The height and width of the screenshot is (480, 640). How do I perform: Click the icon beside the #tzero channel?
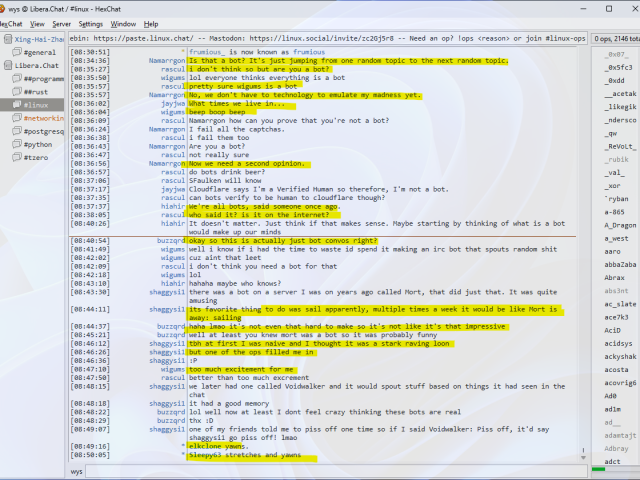[x=16, y=157]
